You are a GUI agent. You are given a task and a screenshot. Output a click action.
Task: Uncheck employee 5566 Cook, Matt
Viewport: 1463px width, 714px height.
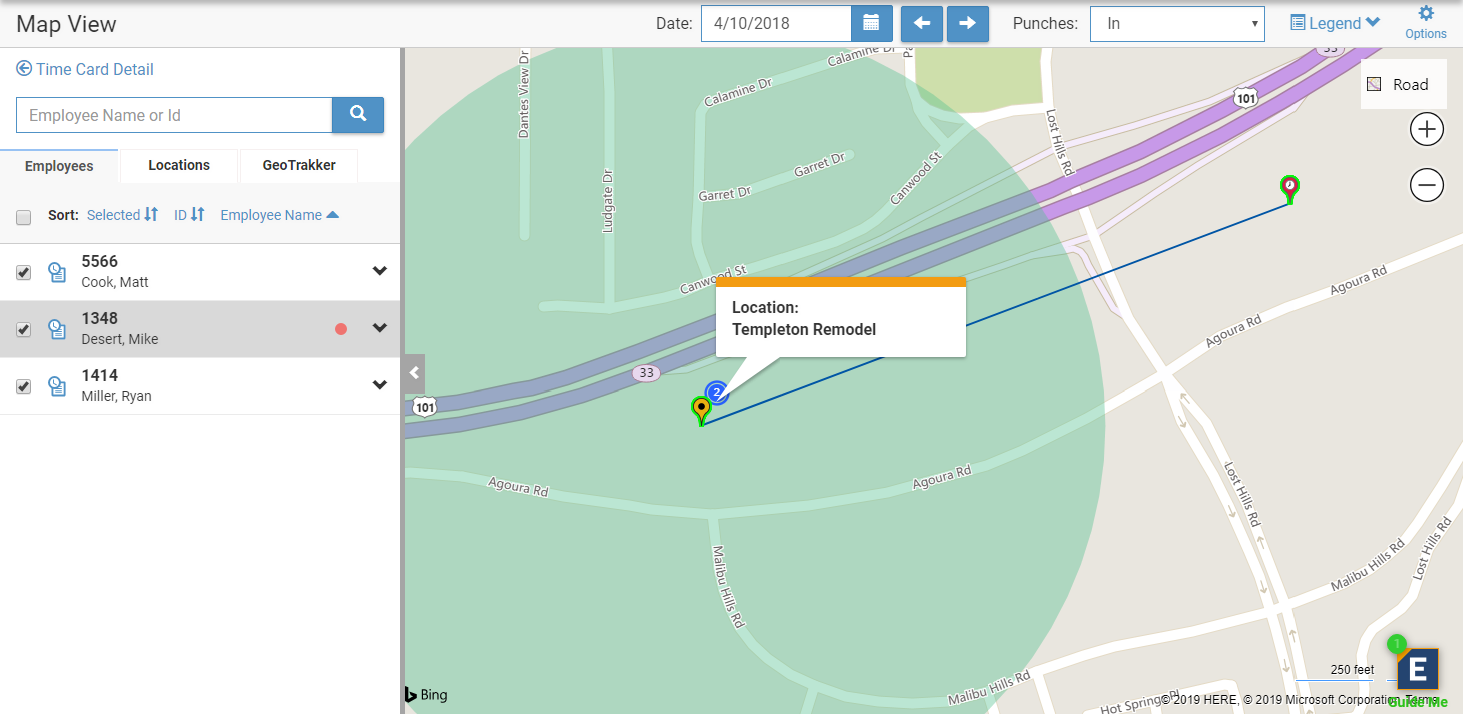[24, 272]
